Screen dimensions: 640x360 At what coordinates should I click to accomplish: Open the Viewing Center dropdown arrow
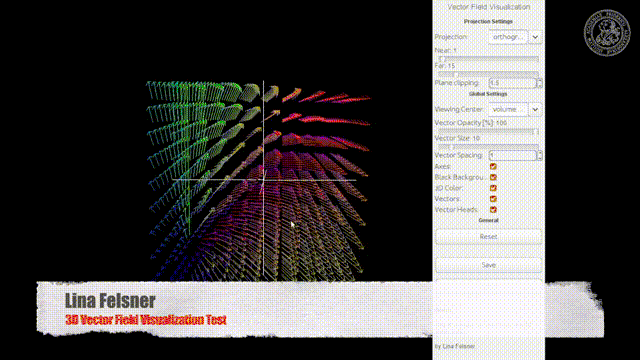[x=535, y=109]
